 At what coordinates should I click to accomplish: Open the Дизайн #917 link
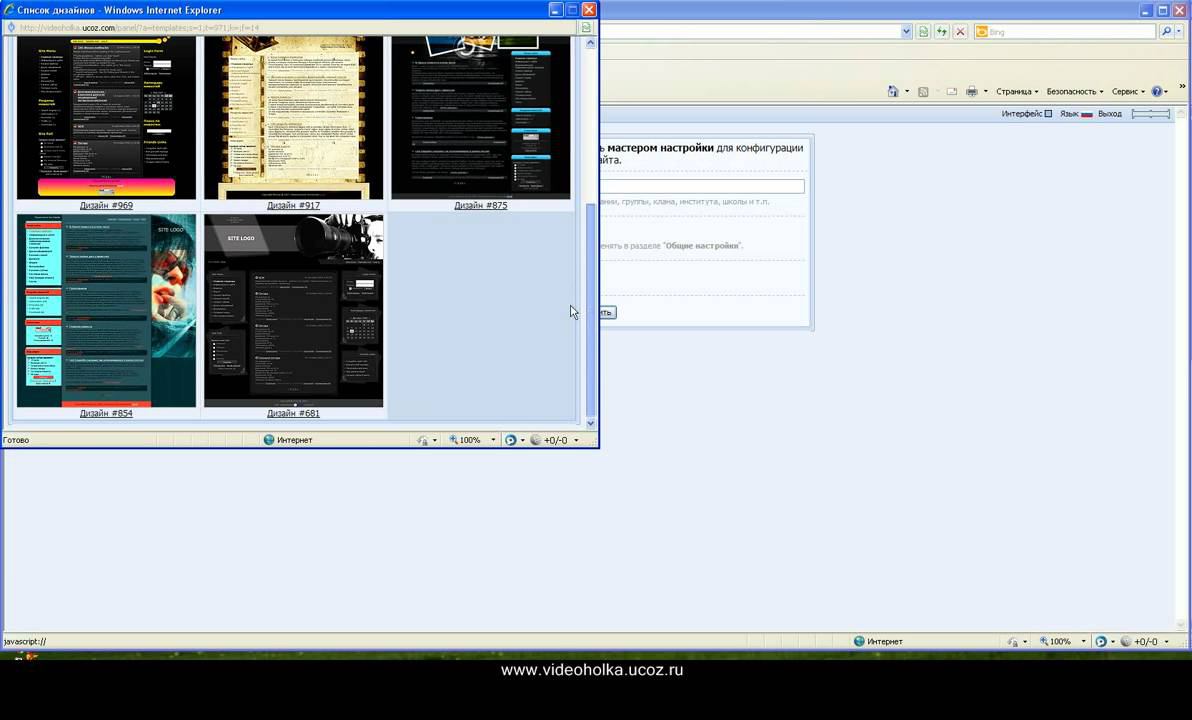(293, 205)
